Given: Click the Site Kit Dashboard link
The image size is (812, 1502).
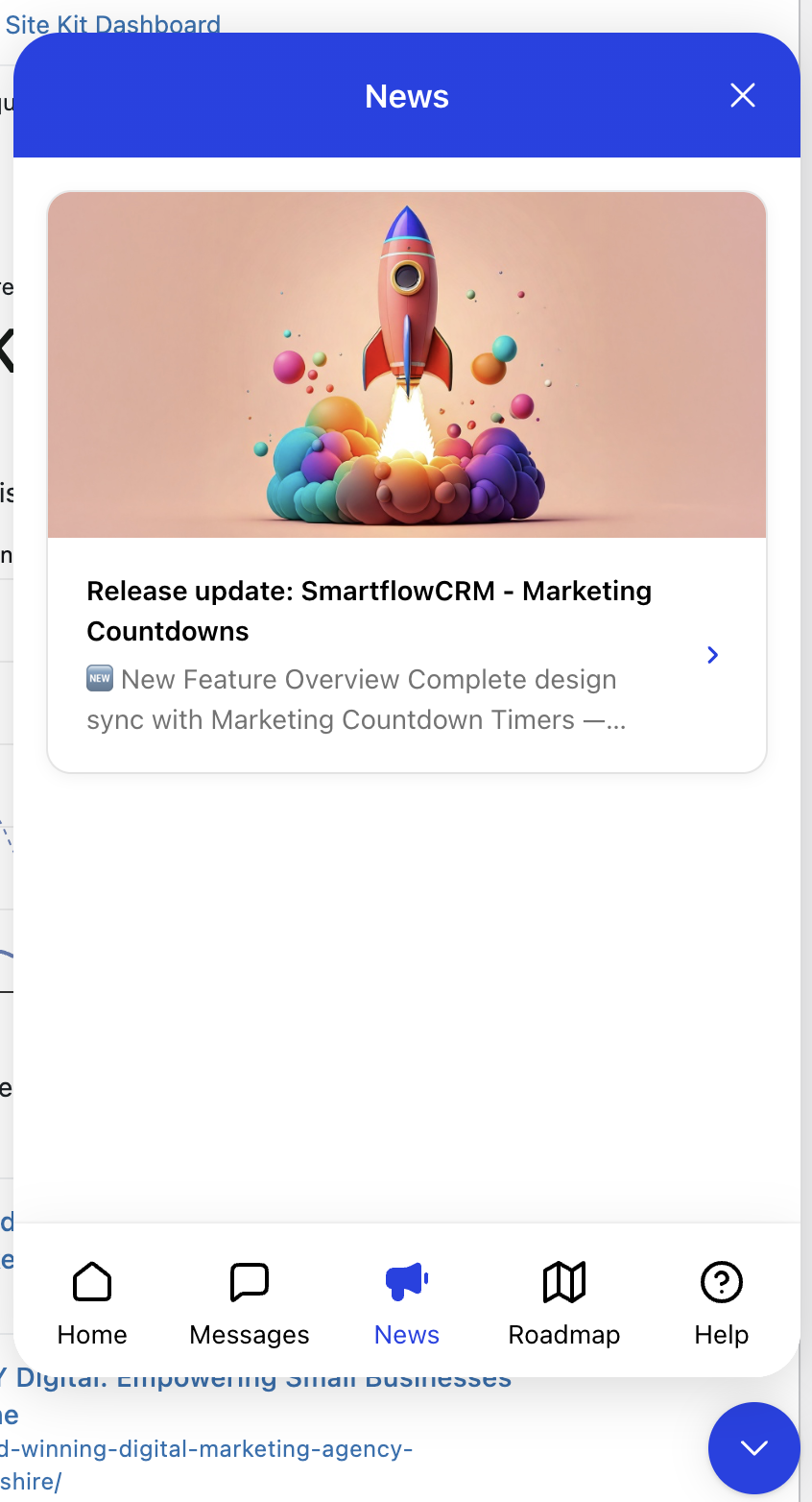Looking at the screenshot, I should pos(113,25).
